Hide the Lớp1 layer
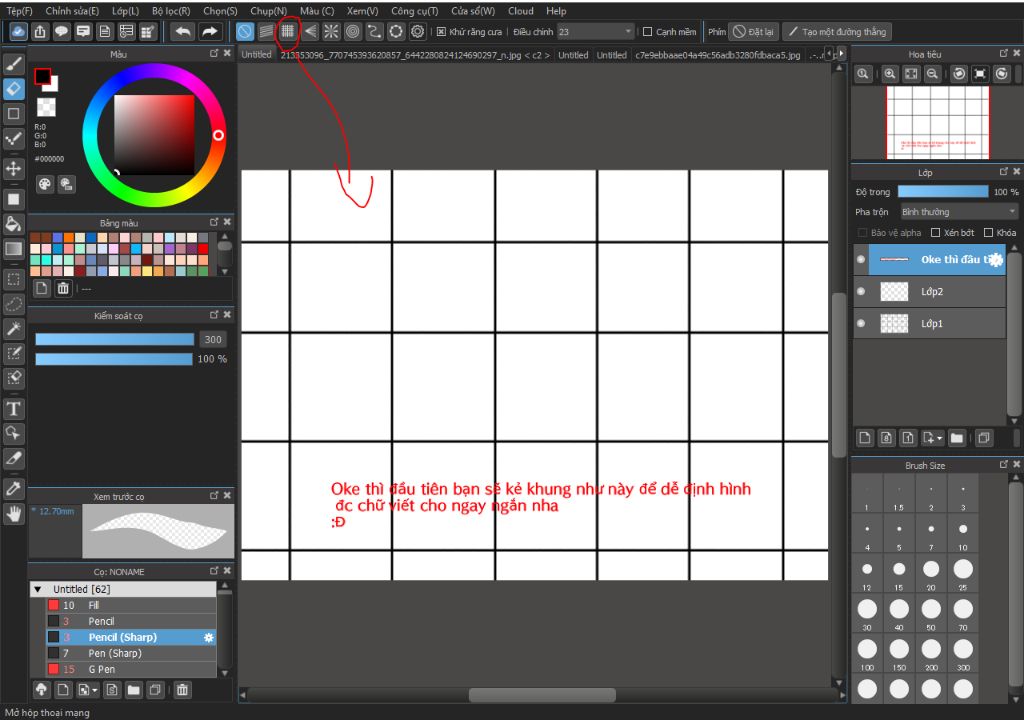 coord(861,323)
